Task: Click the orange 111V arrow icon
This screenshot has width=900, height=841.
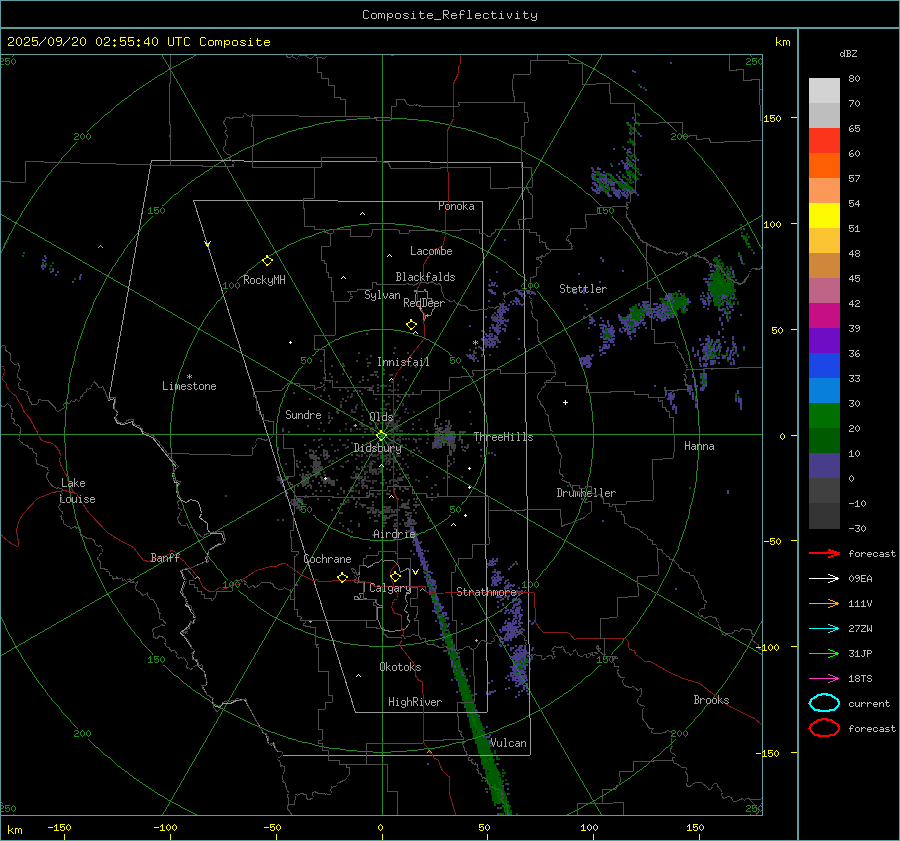Action: click(x=824, y=603)
